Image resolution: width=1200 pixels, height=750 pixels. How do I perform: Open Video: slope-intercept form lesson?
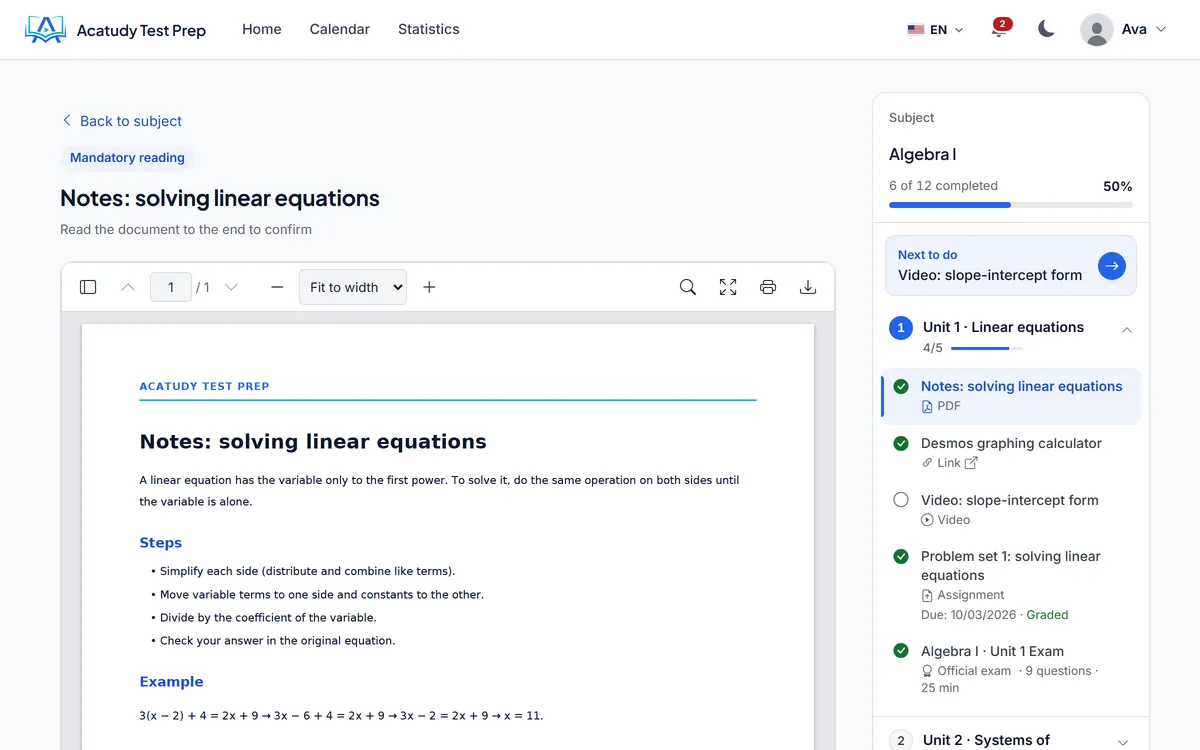coord(1010,500)
